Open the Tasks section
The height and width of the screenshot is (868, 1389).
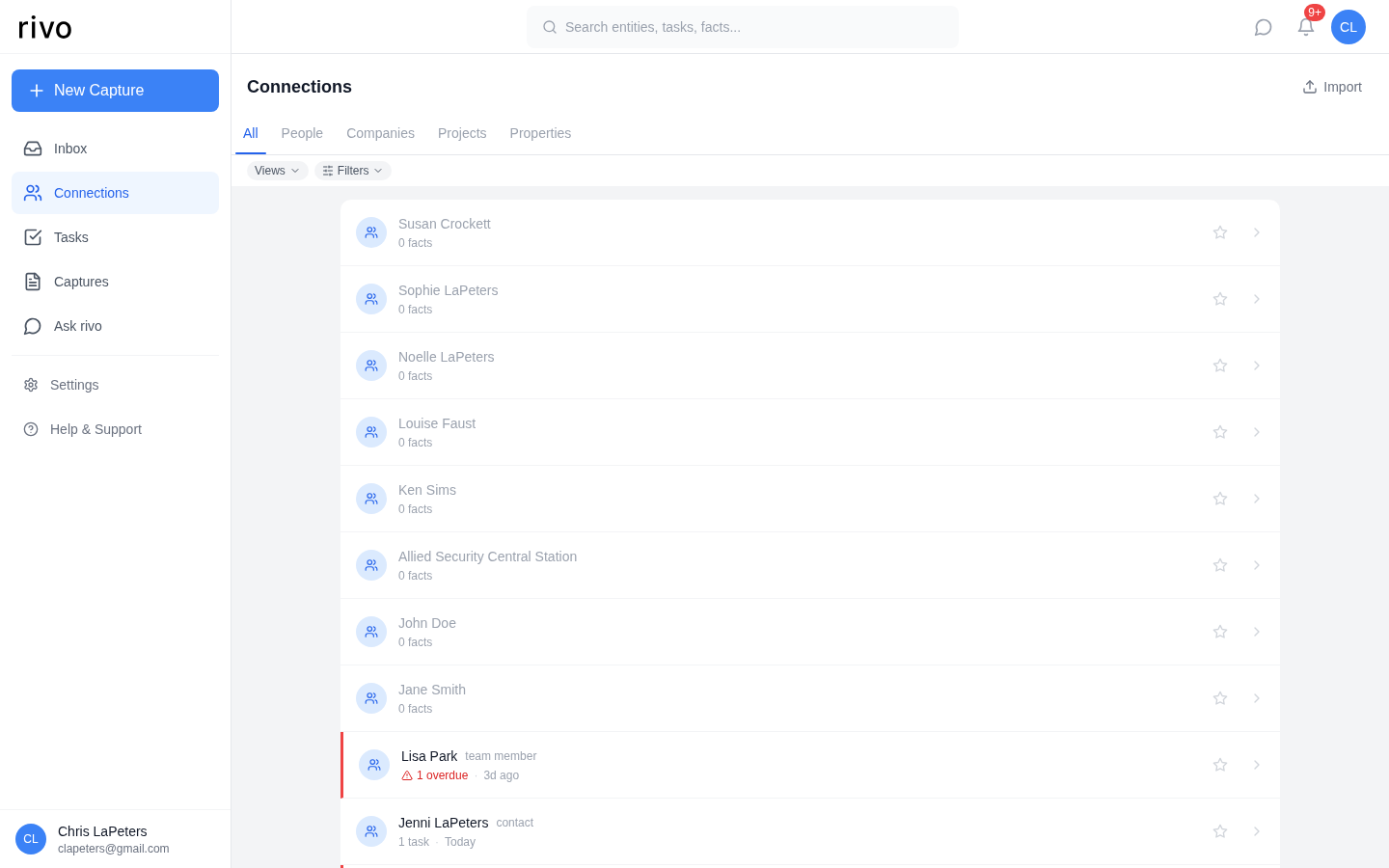[70, 237]
